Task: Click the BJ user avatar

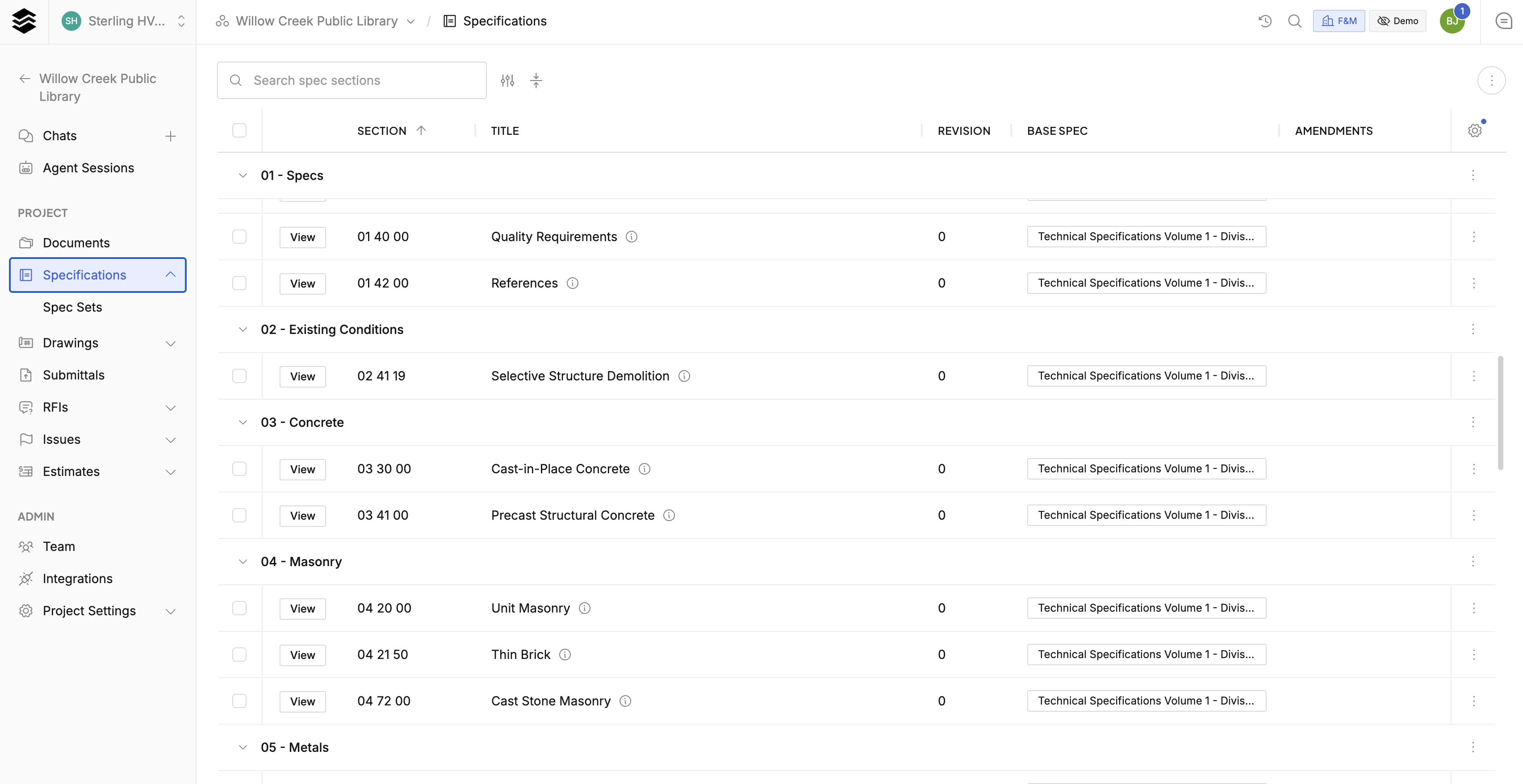Action: (x=1452, y=21)
